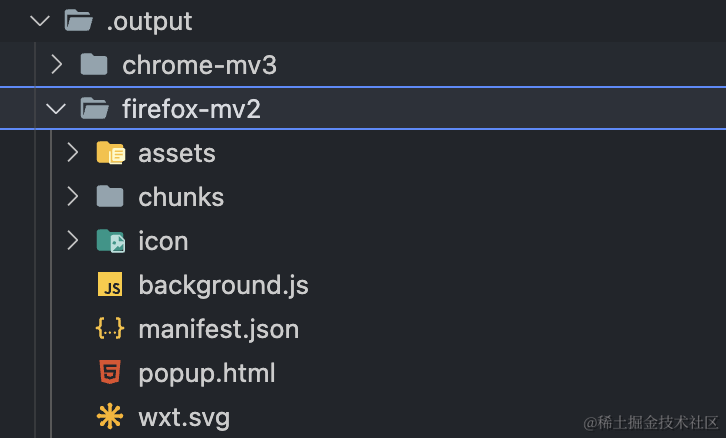Viewport: 726px width, 438px height.
Task: Click the gray chunks folder icon
Action: click(110, 197)
